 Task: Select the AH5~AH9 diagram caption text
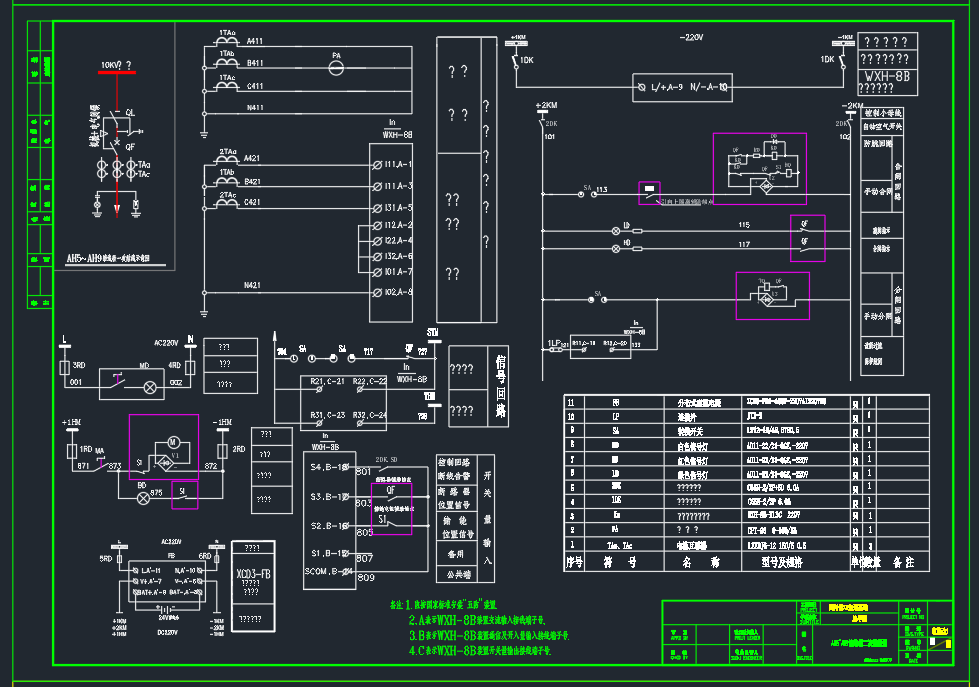(x=114, y=258)
